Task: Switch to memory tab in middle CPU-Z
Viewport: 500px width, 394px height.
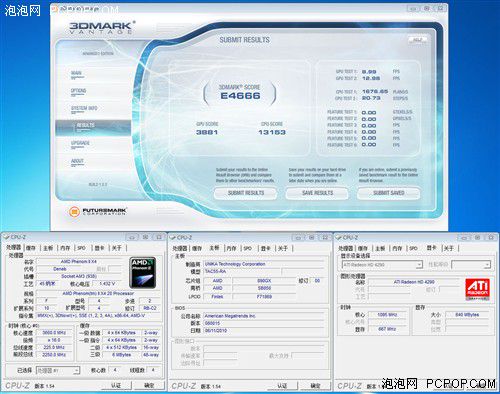Action: click(x=231, y=248)
